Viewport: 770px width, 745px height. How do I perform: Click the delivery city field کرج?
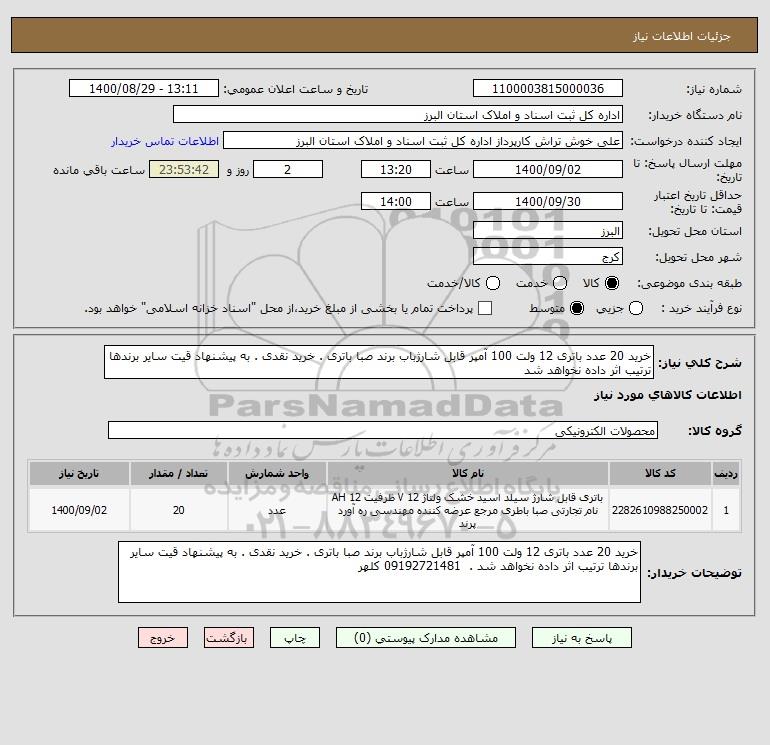coord(548,256)
